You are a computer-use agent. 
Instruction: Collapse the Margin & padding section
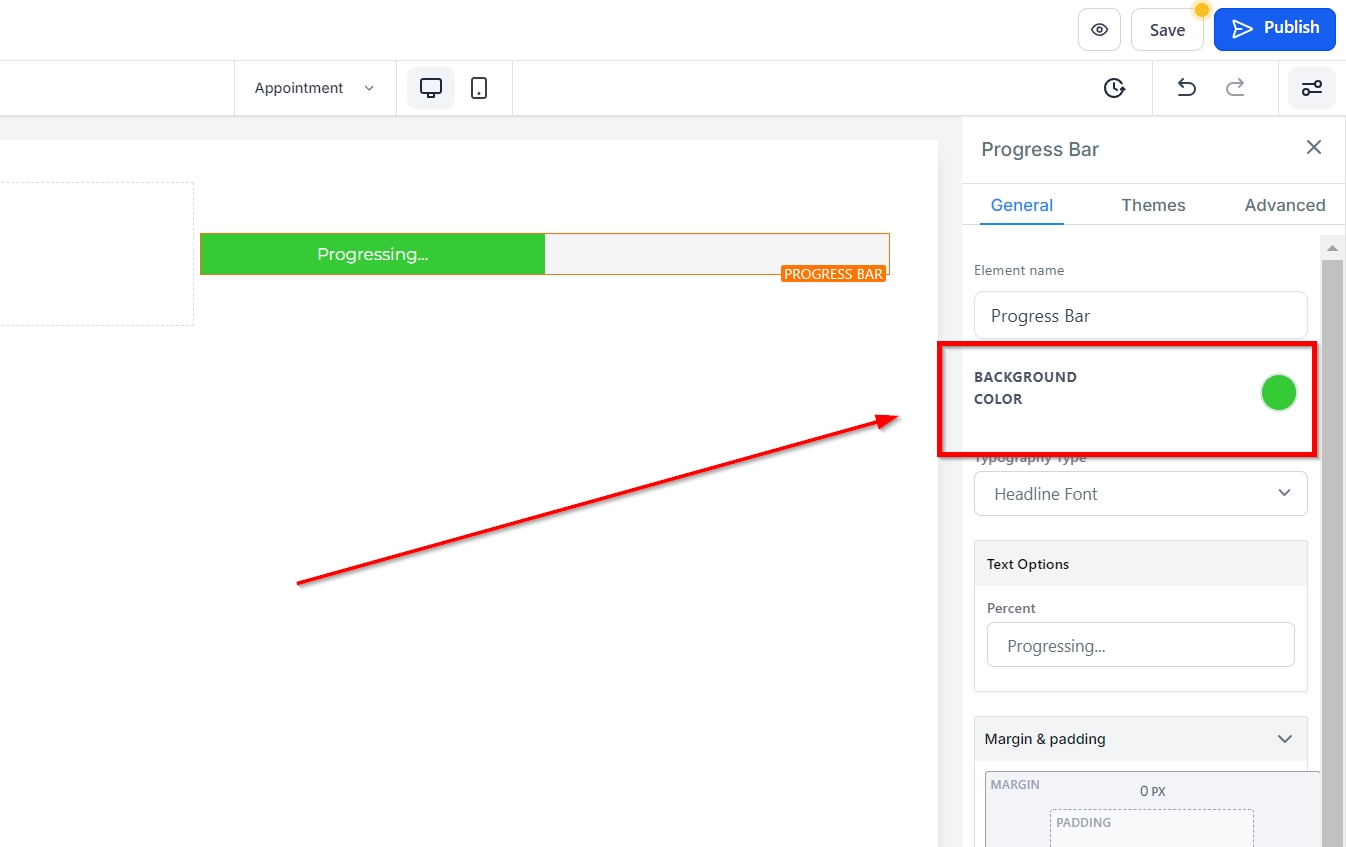coord(1284,739)
